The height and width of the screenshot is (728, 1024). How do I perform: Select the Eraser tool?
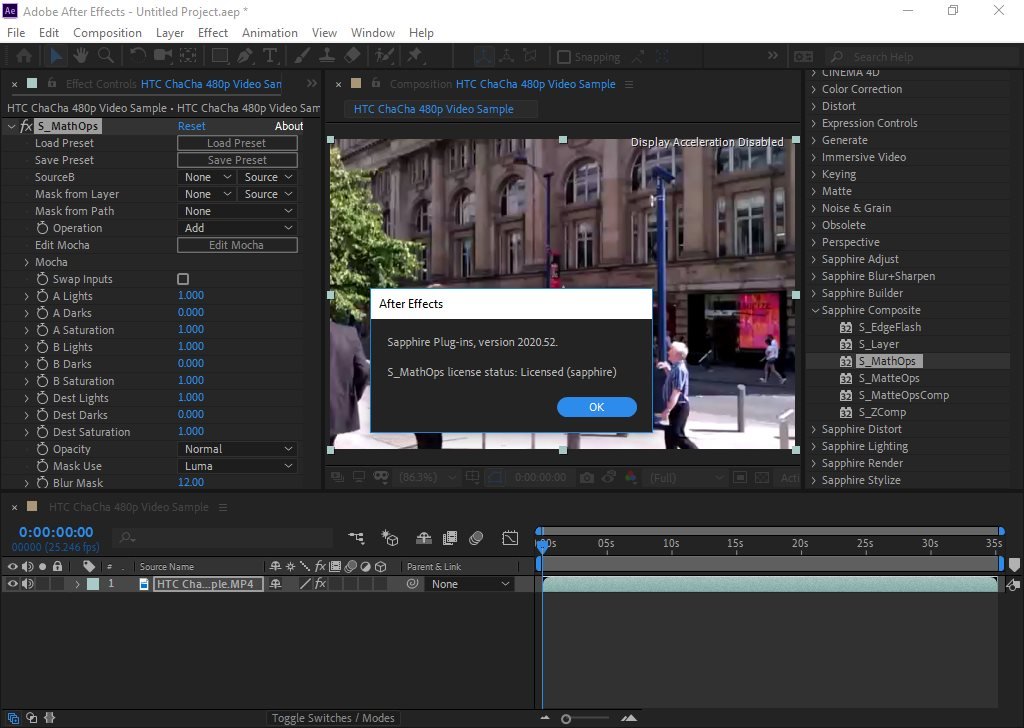coord(352,57)
